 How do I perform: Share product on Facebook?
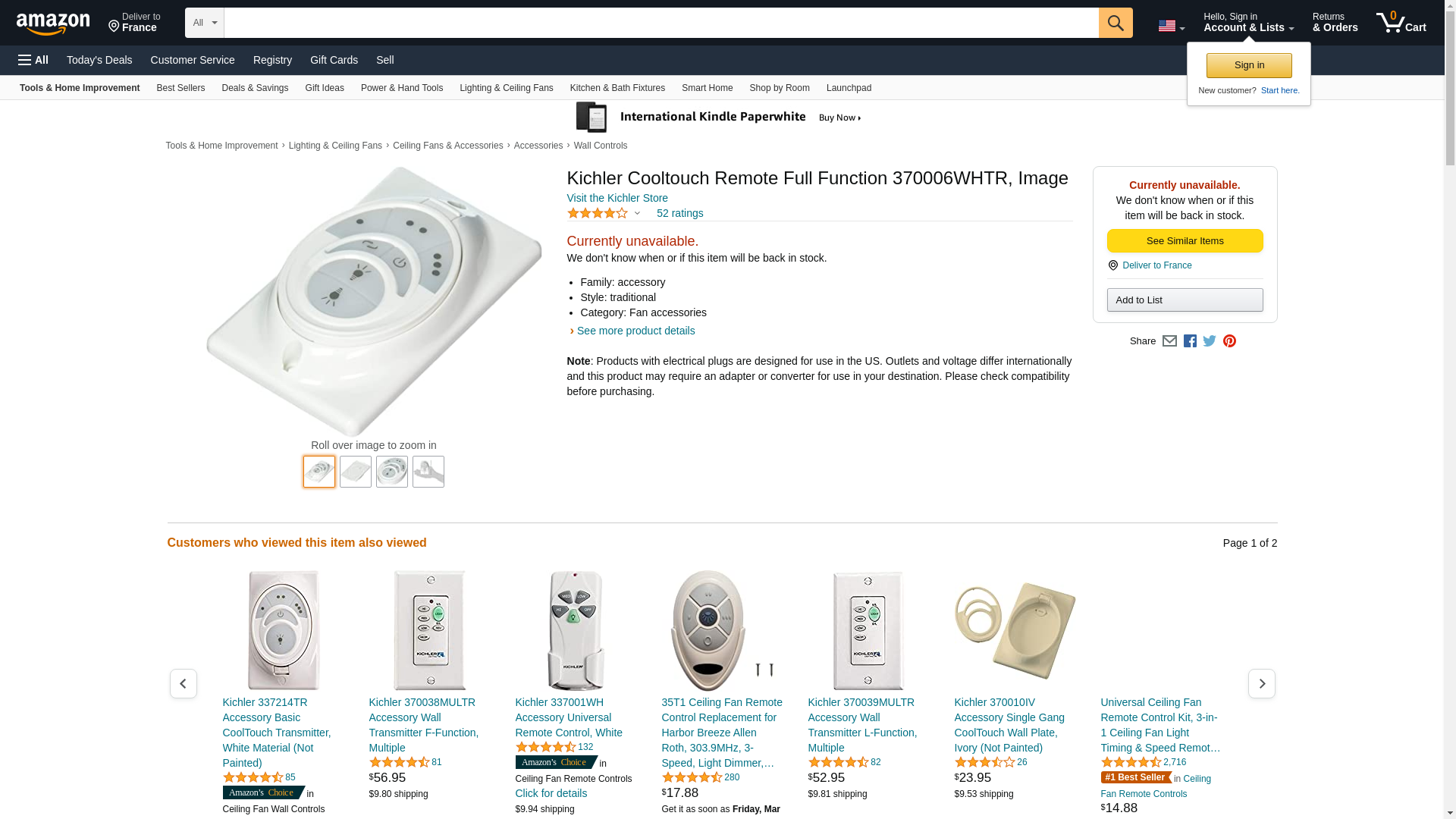point(1190,341)
